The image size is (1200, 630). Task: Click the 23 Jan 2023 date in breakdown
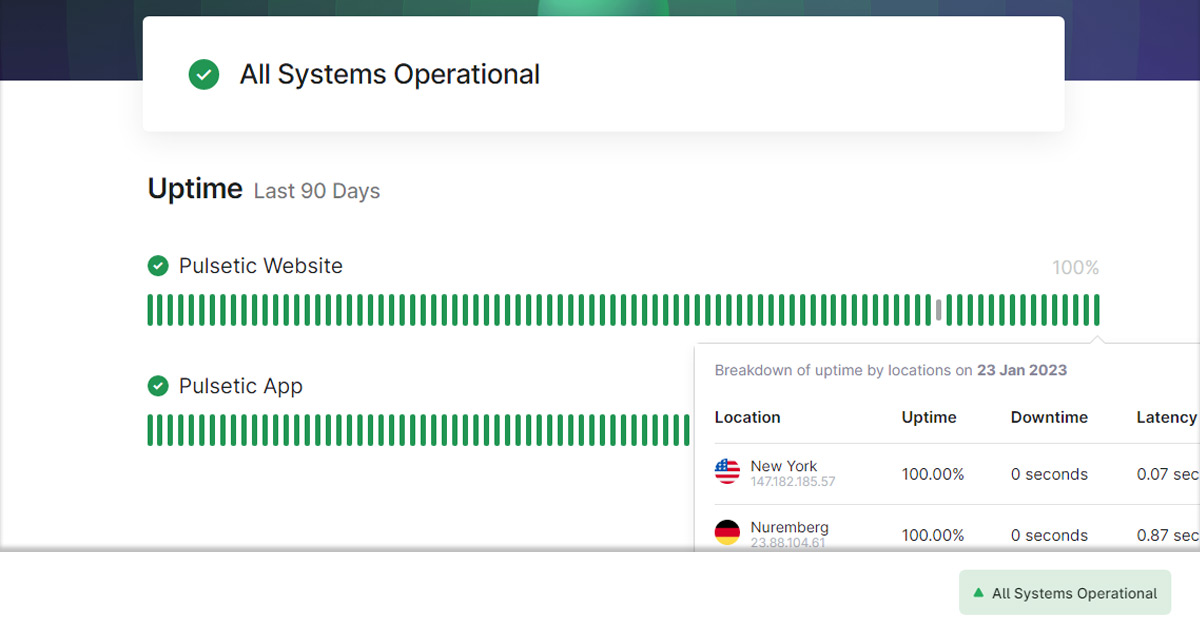pyautogui.click(x=1022, y=370)
